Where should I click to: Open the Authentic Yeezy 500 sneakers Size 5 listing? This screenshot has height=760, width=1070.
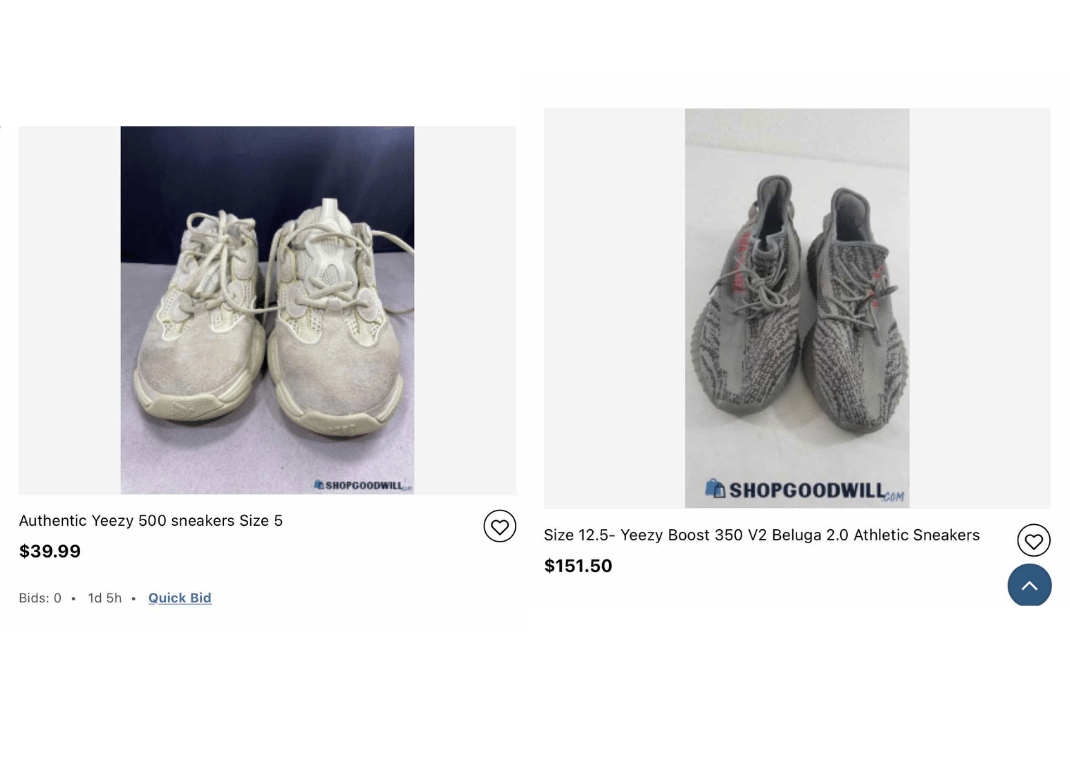click(x=151, y=521)
